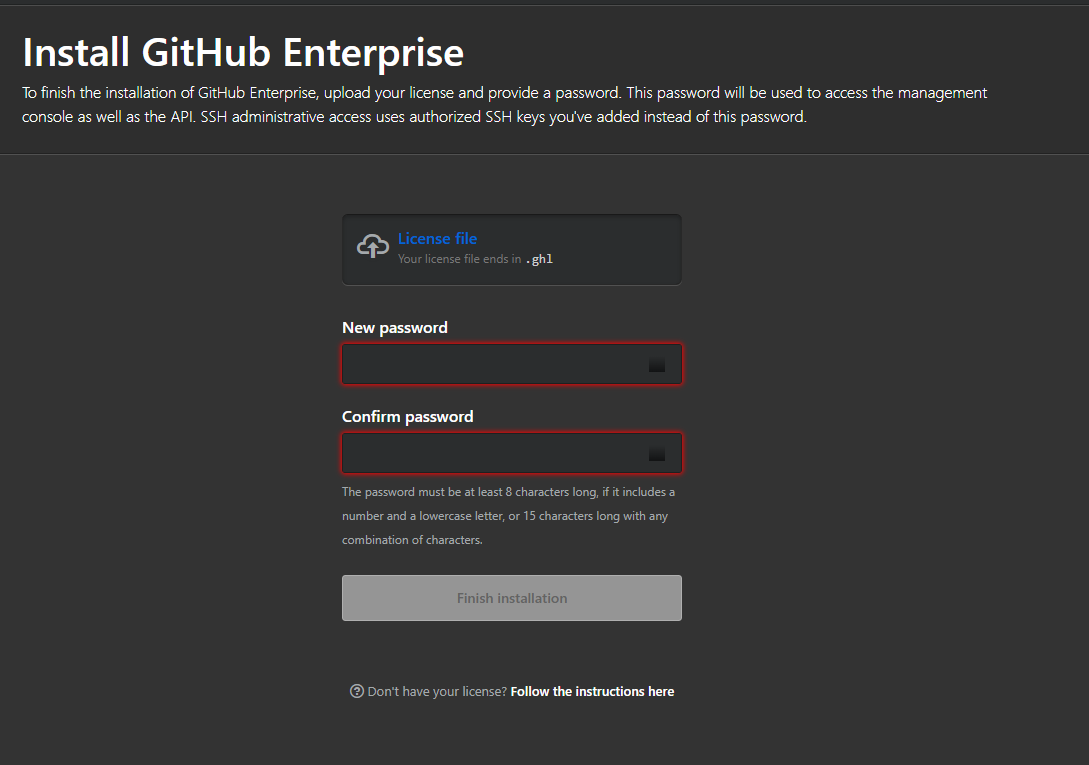The image size is (1089, 765).
Task: Click the reveal icon in Confirm password field
Action: [657, 453]
